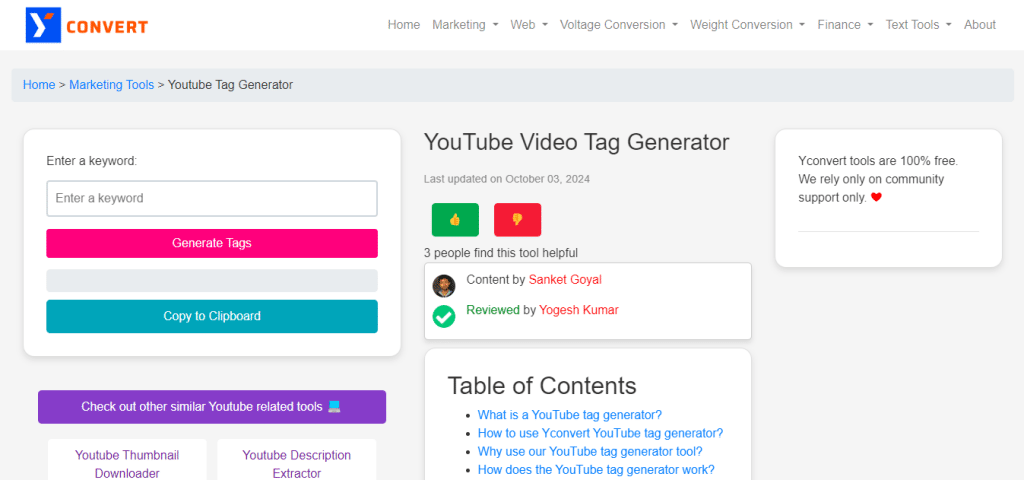Viewport: 1024px width, 480px height.
Task: Open the Youtube Thumbnail Downloader tool
Action: click(127, 463)
